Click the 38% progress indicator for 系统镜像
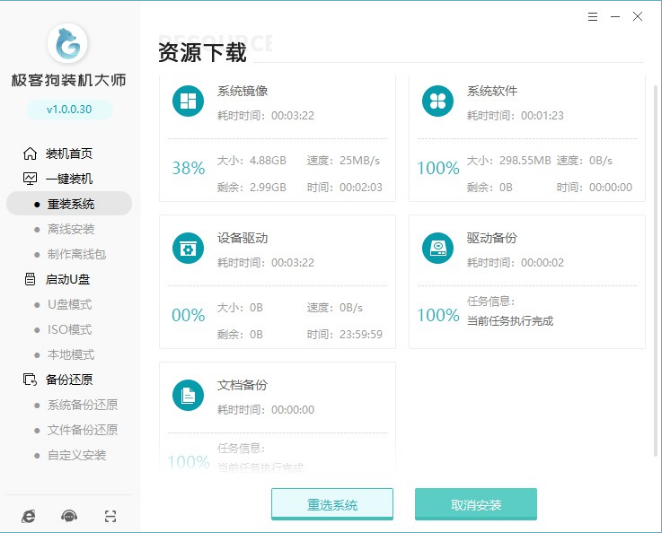 (188, 168)
